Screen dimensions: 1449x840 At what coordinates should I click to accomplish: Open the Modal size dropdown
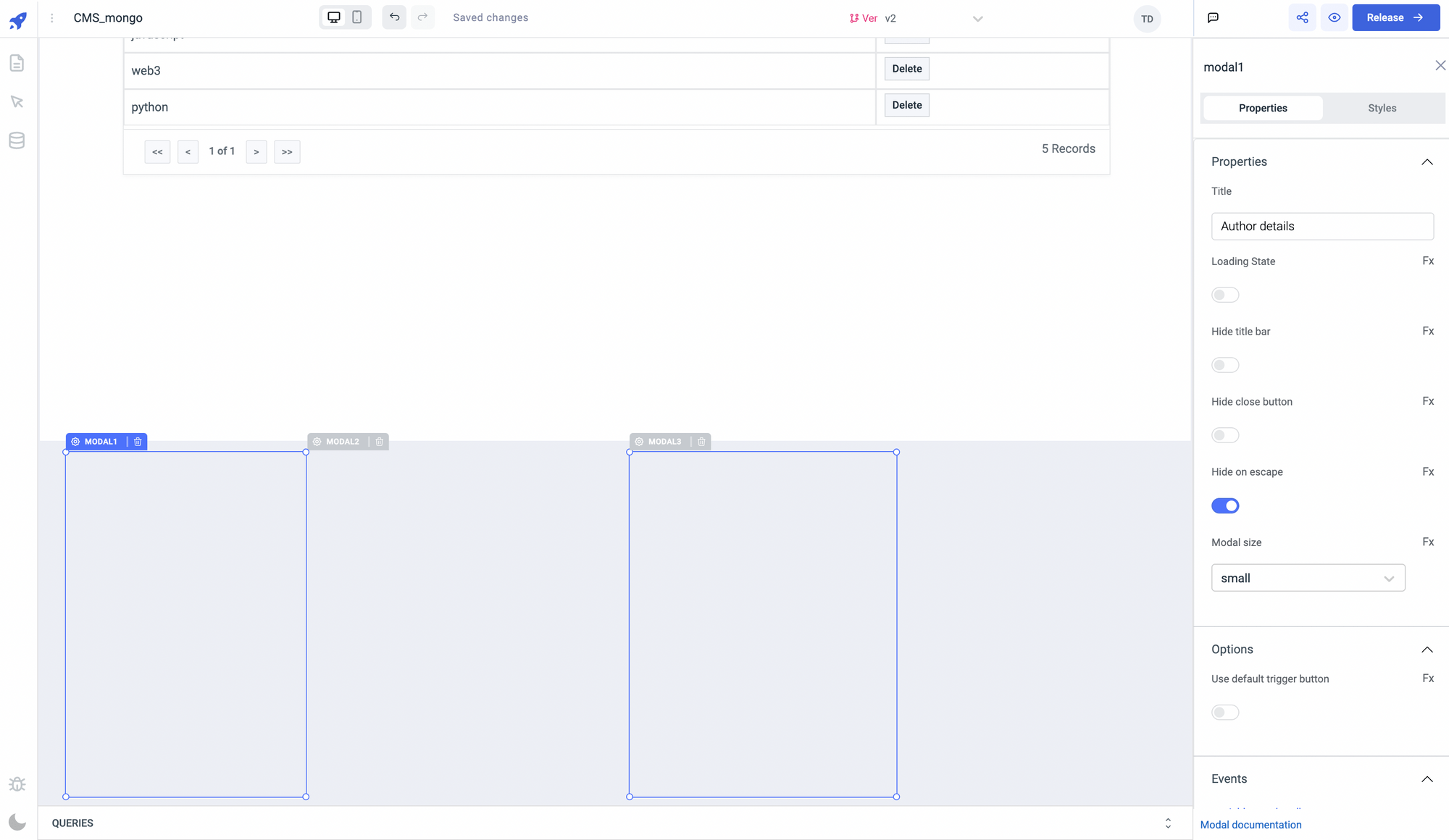click(1308, 579)
